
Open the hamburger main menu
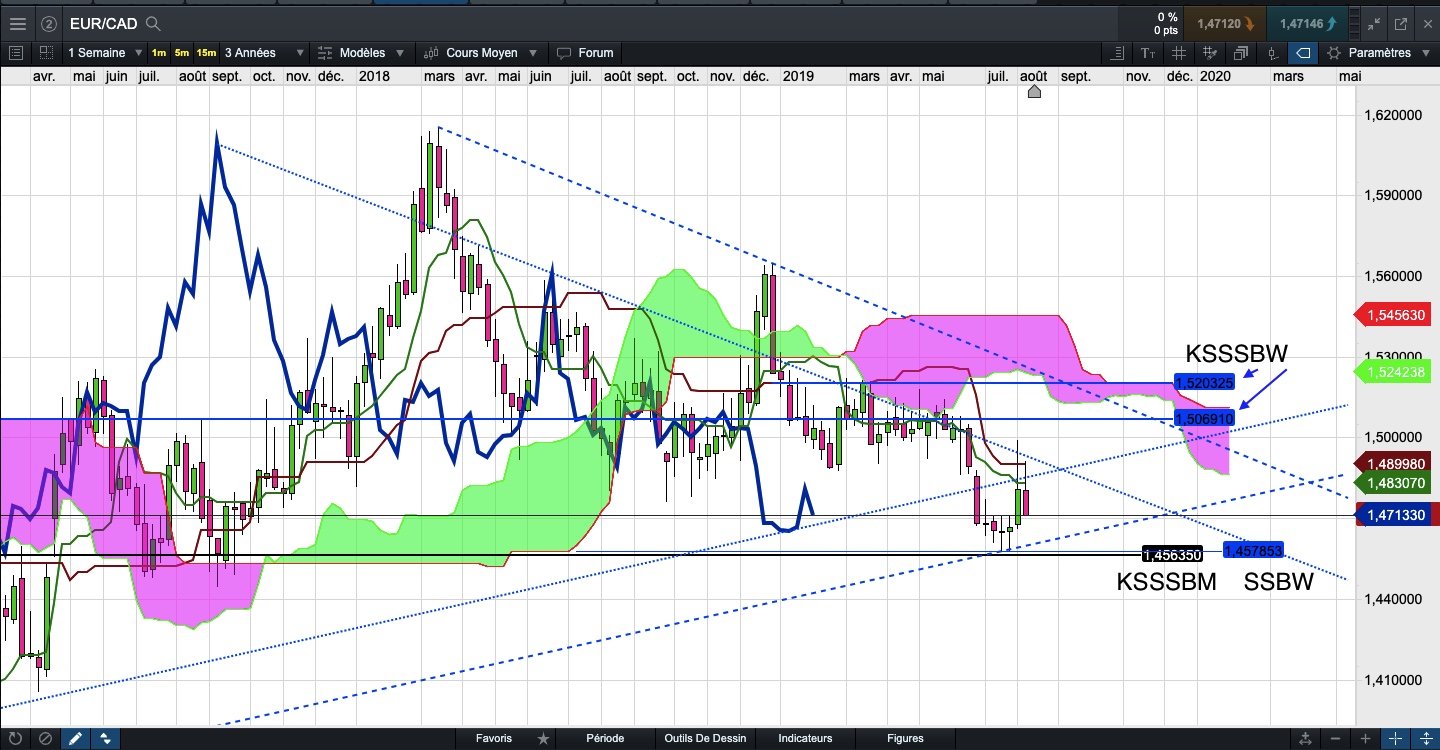(18, 23)
